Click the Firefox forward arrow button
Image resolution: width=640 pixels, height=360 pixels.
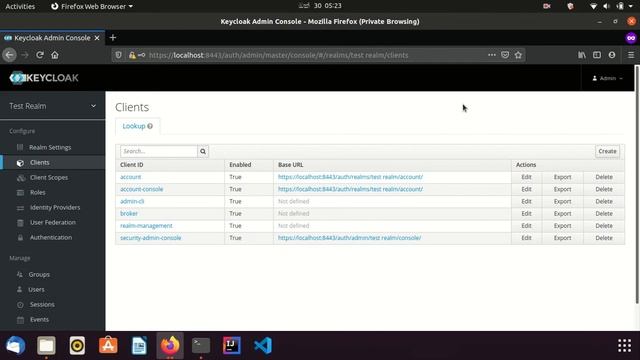(x=24, y=55)
